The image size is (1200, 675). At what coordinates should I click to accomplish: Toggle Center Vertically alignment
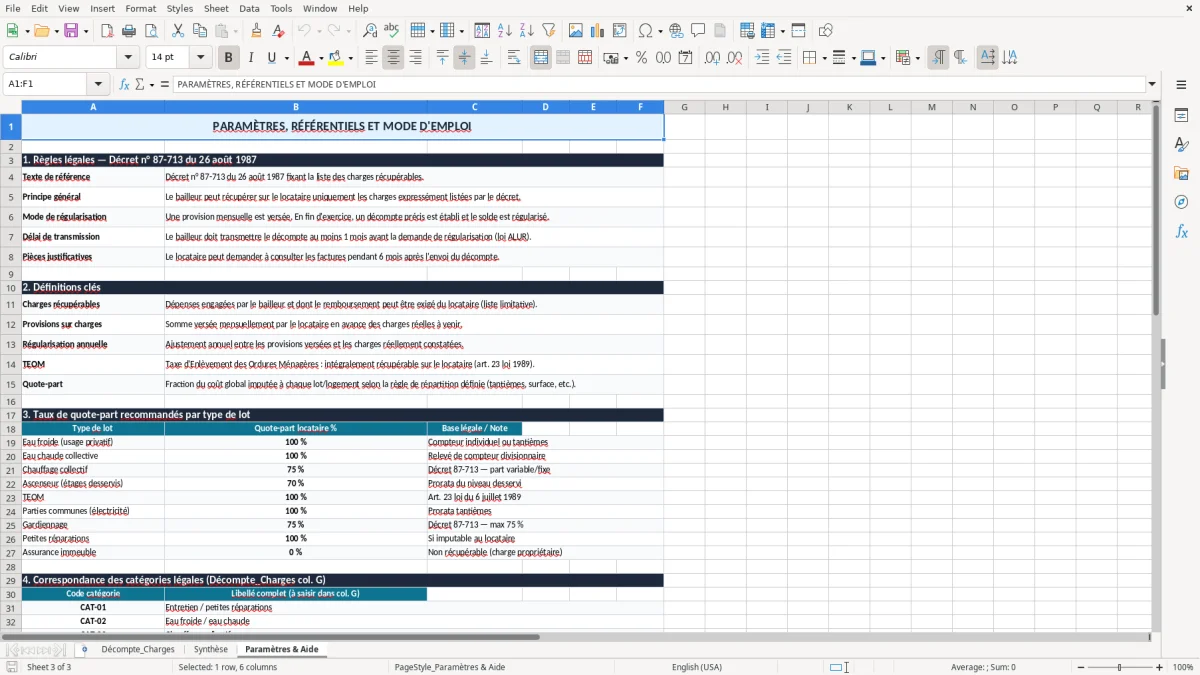(464, 58)
